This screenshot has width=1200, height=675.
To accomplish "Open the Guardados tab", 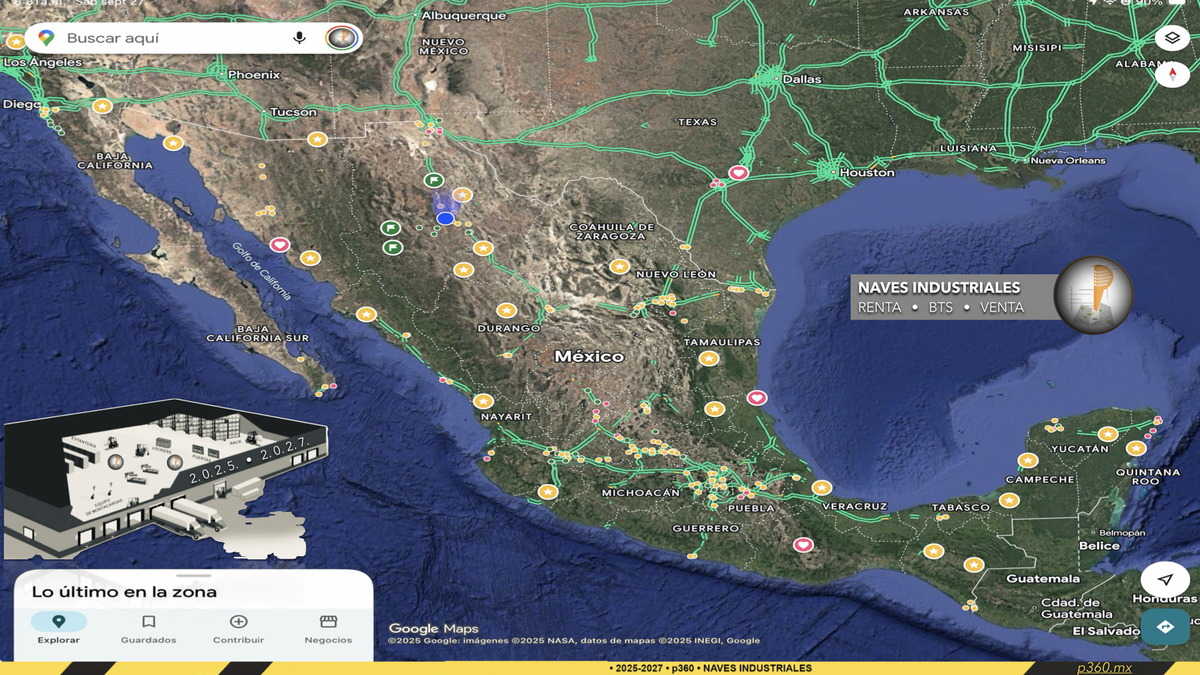I will pyautogui.click(x=148, y=629).
